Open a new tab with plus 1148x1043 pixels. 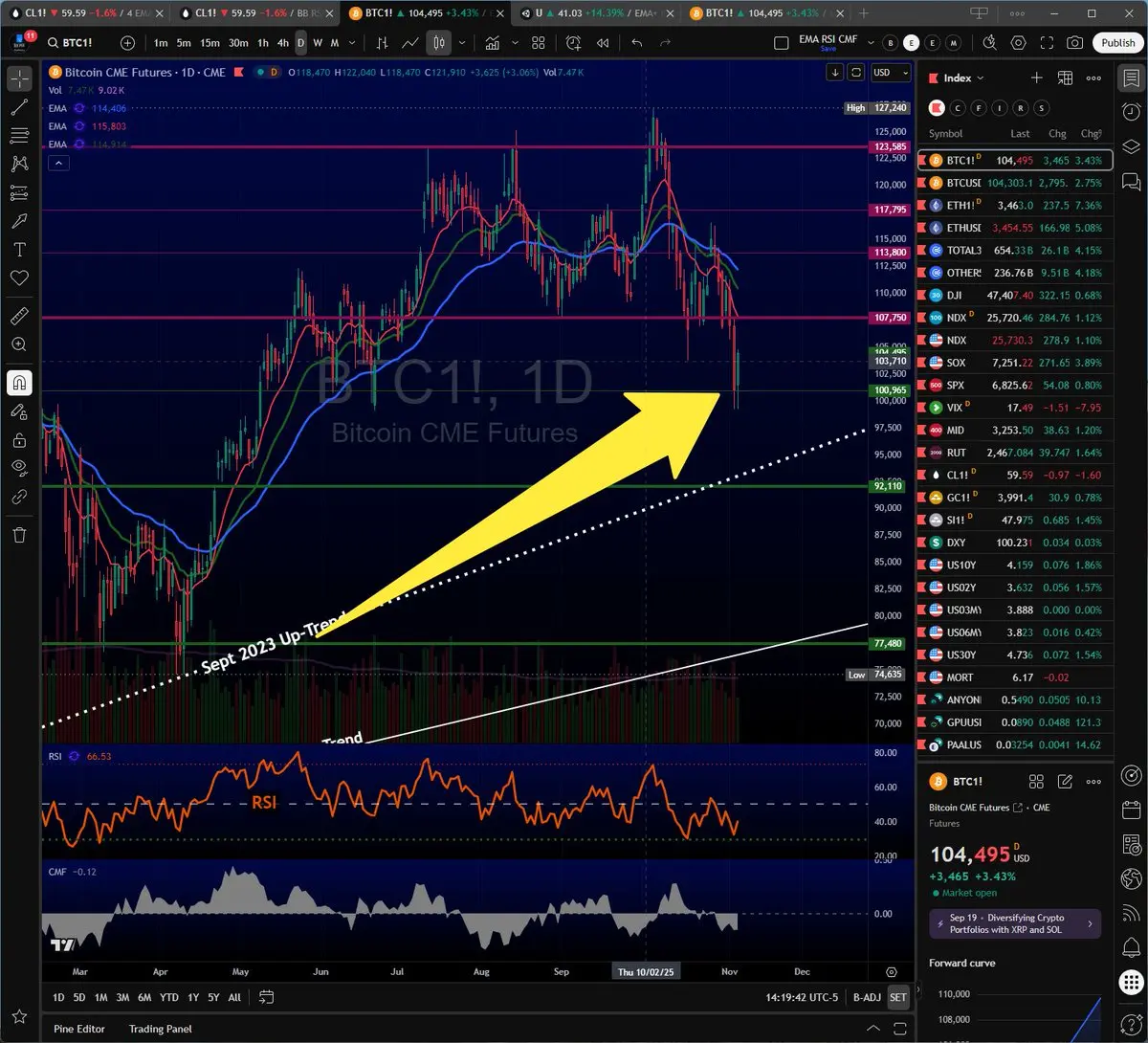(x=863, y=13)
